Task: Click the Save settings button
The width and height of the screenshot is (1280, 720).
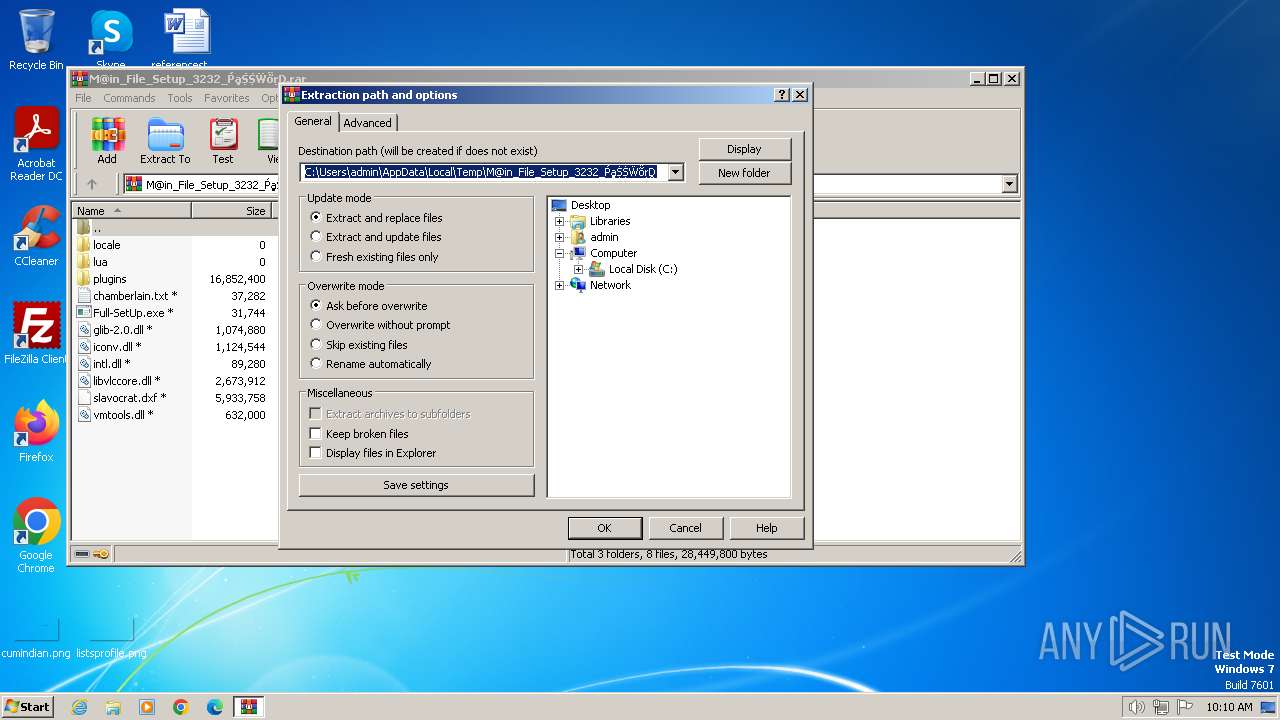Action: 416,485
